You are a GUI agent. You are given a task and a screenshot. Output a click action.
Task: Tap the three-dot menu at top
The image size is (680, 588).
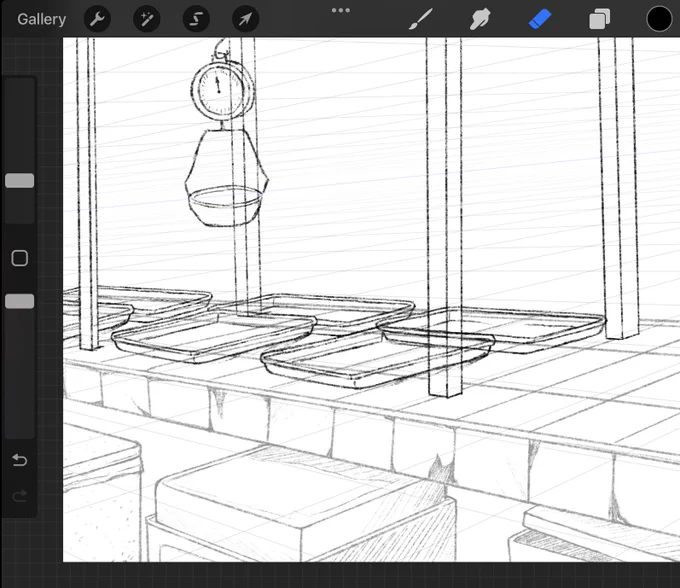point(341,10)
